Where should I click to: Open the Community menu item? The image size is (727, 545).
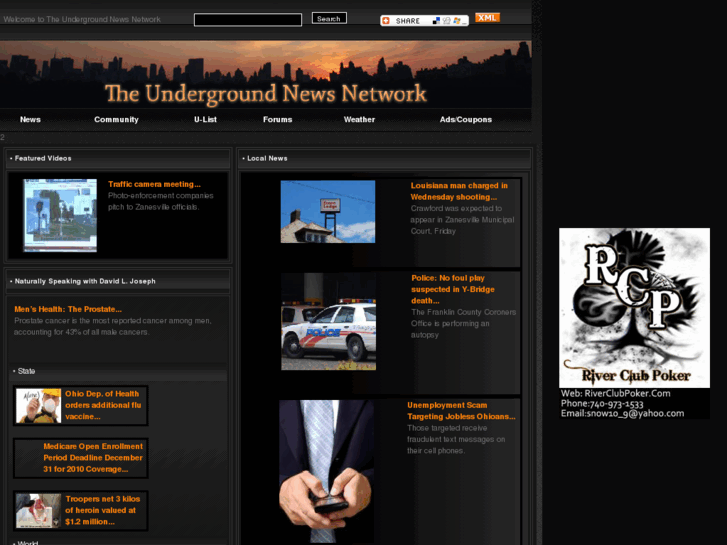pos(116,119)
